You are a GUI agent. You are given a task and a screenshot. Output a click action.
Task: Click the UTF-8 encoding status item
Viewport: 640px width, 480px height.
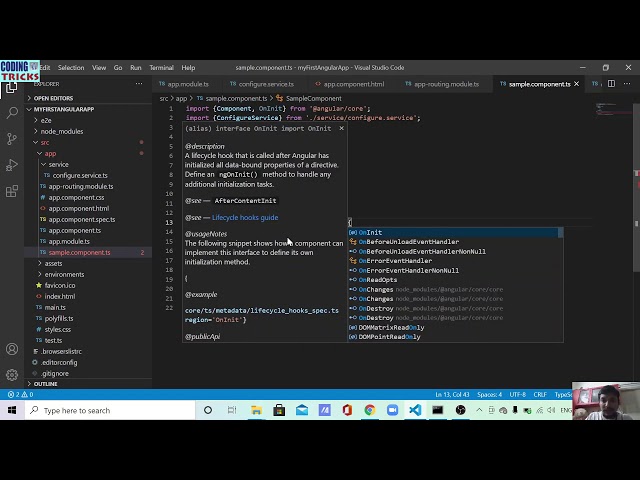click(x=518, y=395)
